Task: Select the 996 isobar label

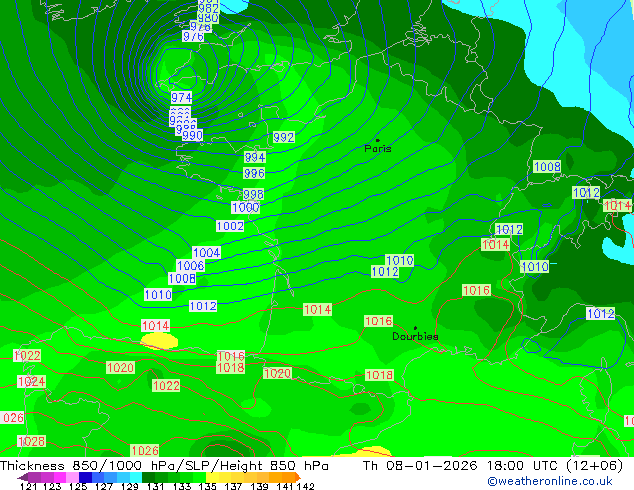Action: (254, 173)
